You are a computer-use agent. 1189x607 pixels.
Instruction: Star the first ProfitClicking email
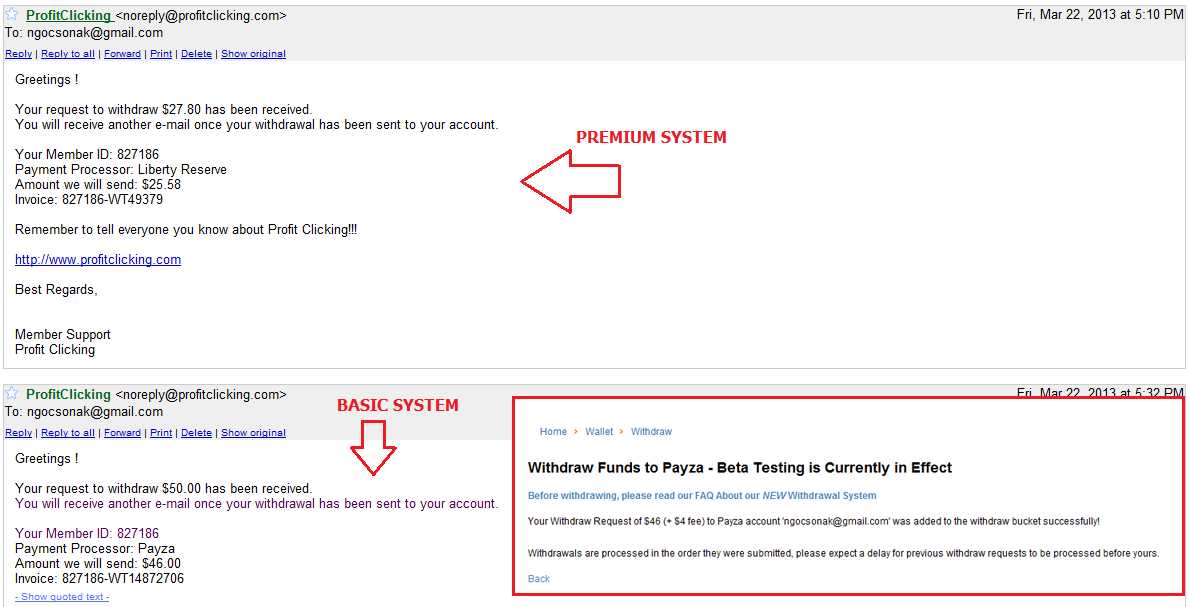click(11, 14)
